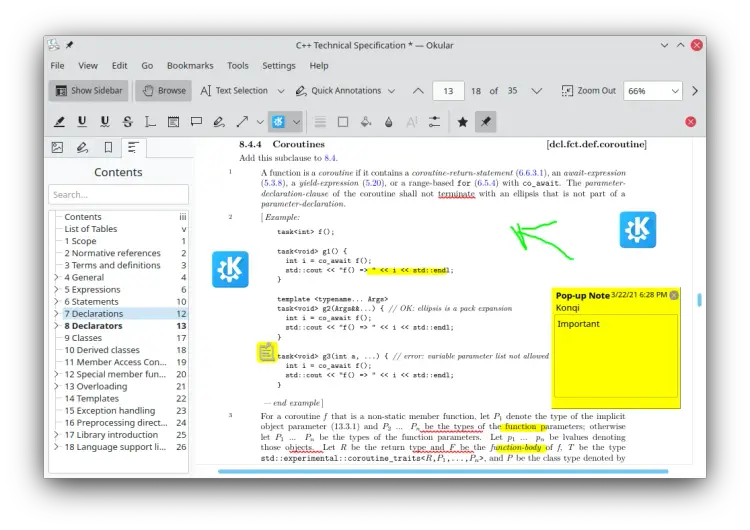This screenshot has width=750, height=530.
Task: Follow the 6.6.3.1 reference link
Action: (x=532, y=173)
